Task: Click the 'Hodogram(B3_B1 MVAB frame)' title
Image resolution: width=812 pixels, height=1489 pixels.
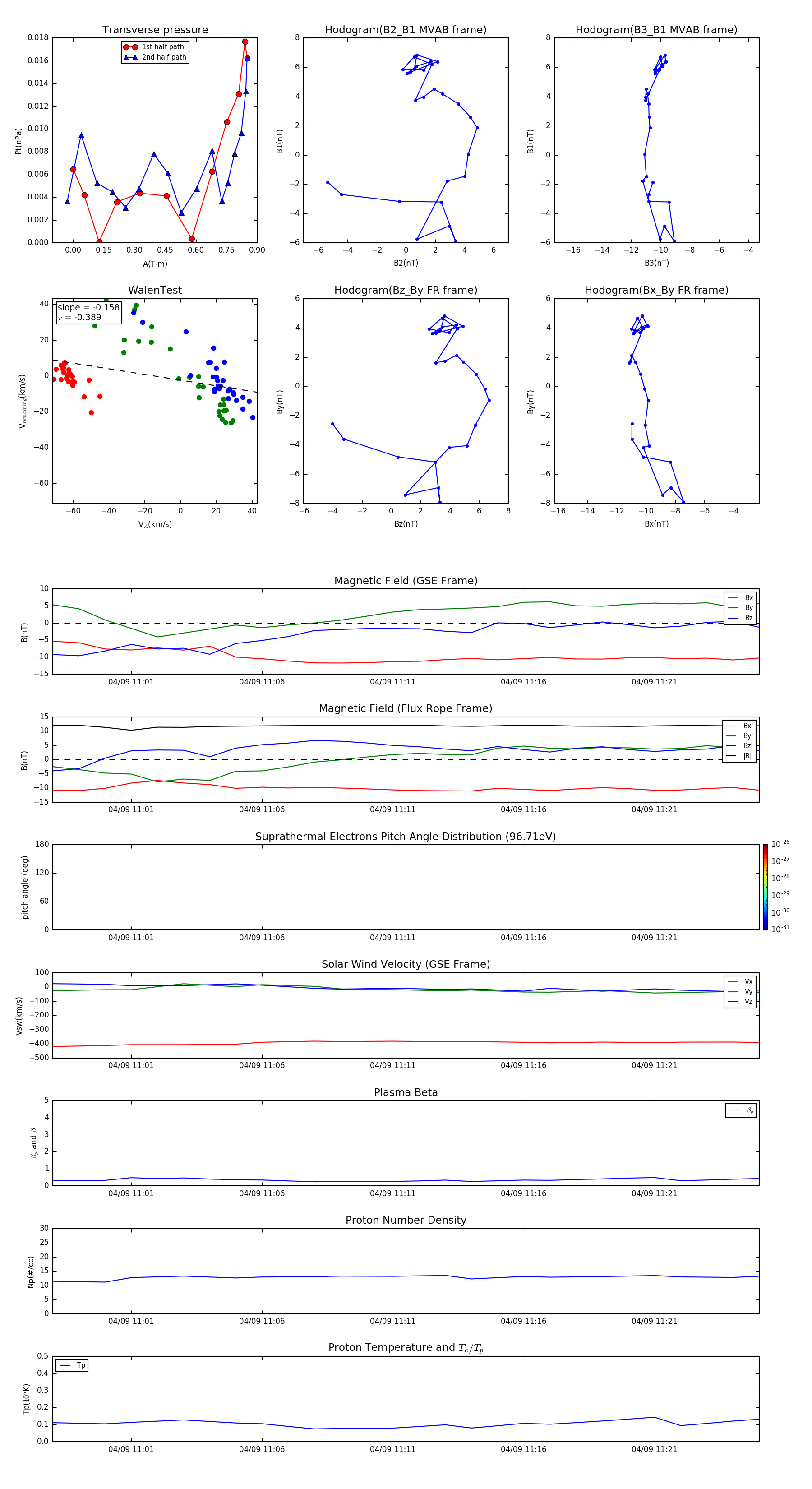Action: tap(656, 30)
